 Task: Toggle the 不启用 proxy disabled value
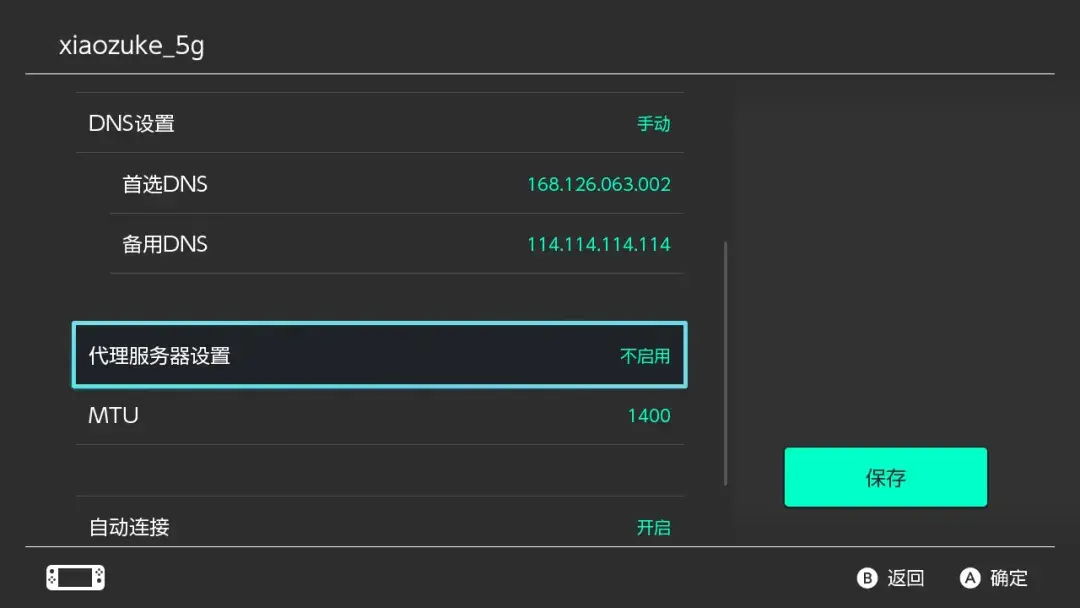tap(645, 356)
